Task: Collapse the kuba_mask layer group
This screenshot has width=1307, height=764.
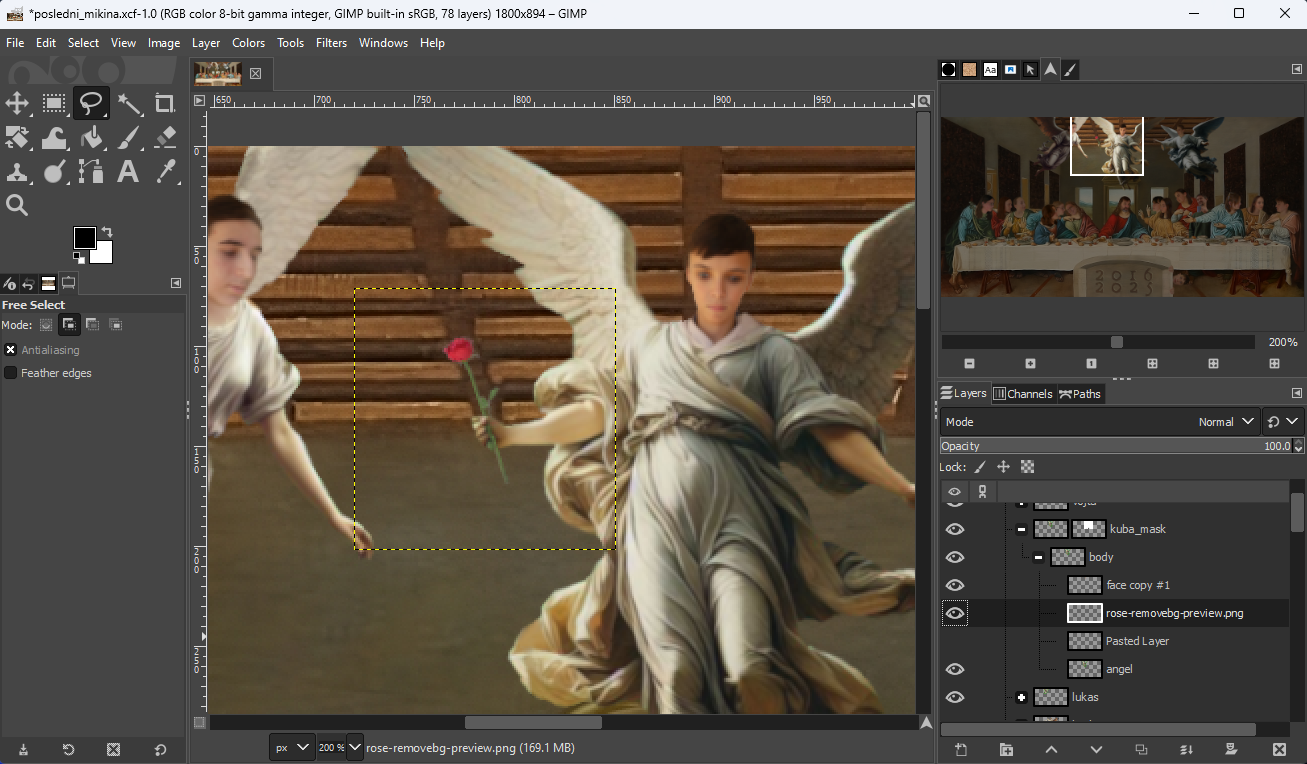Action: 1021,529
